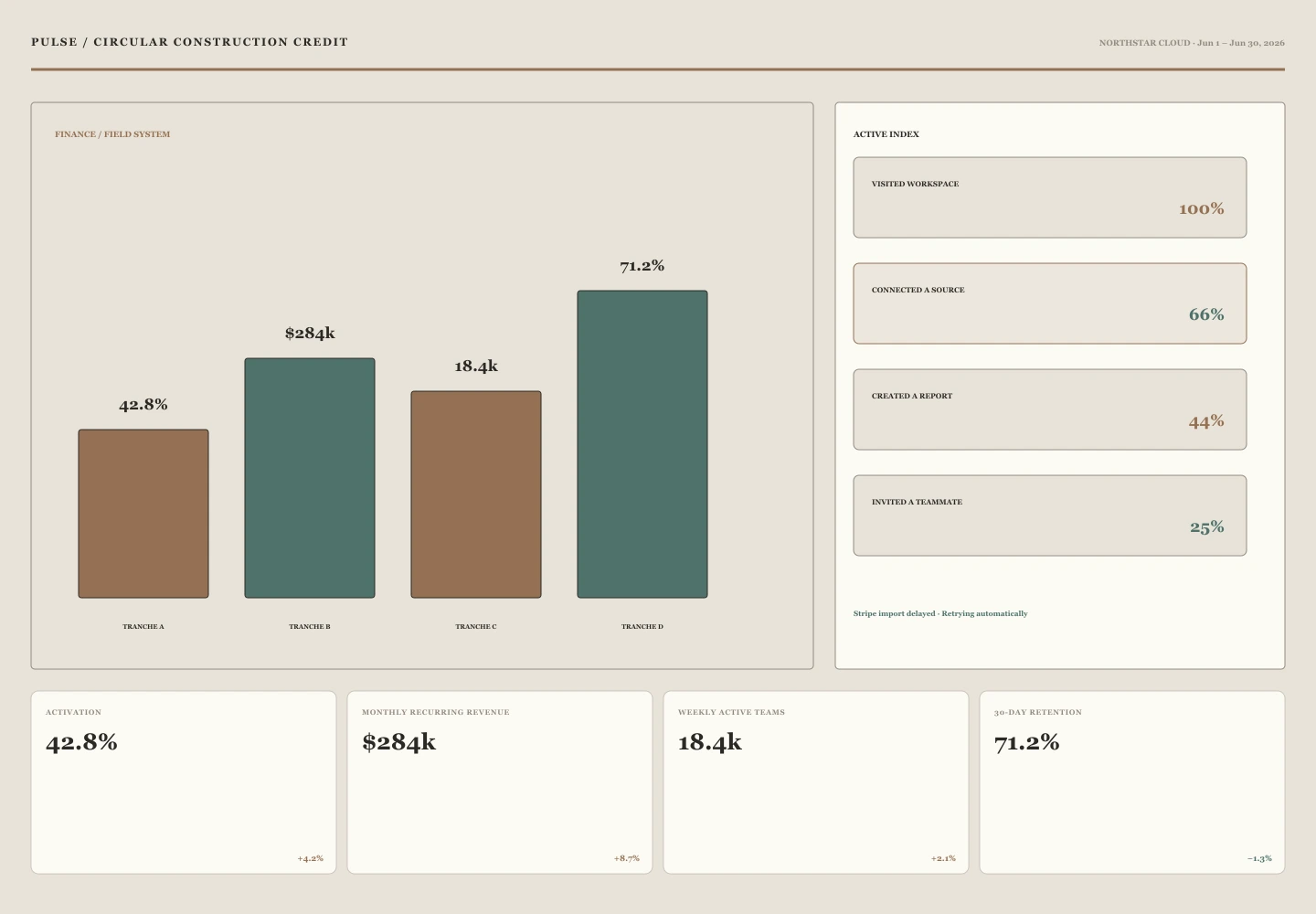Select the Tranche B bar in the chart
Viewport: 1316px width, 914px height.
coord(310,478)
